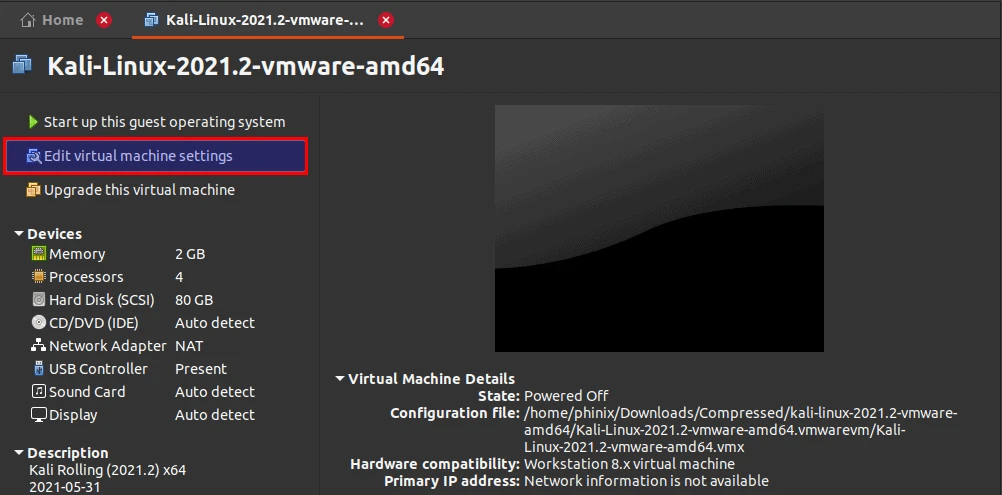Screen dimensions: 1002x495
Task: Click Display Auto detect value
Action: click(215, 415)
